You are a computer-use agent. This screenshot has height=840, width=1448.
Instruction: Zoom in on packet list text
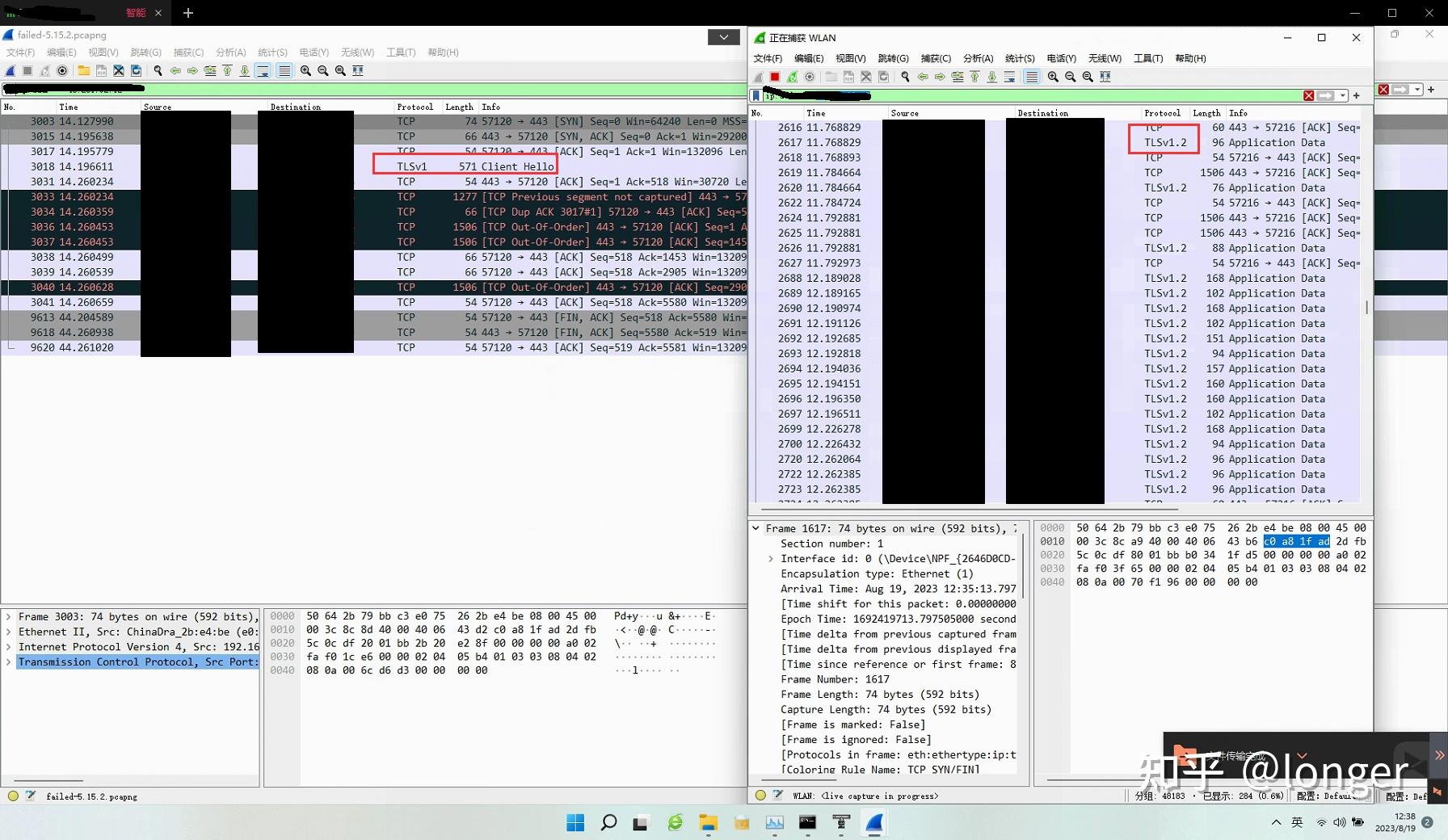1054,77
